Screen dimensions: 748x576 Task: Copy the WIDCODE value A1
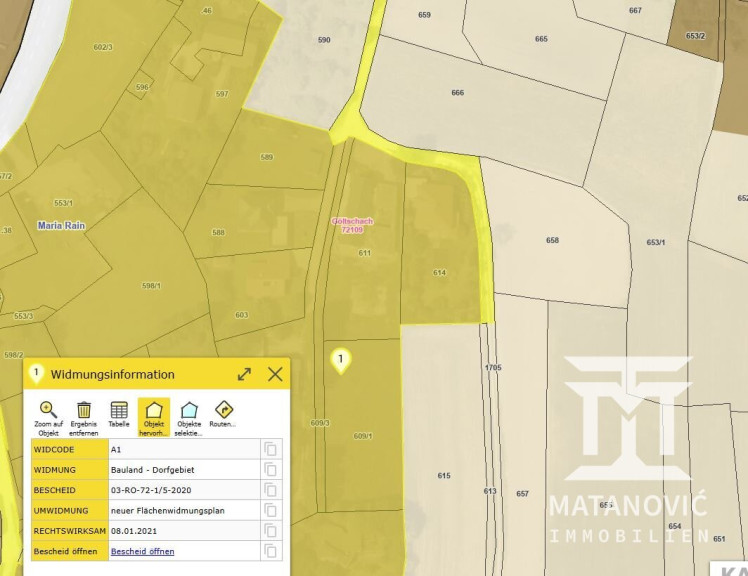[270, 449]
